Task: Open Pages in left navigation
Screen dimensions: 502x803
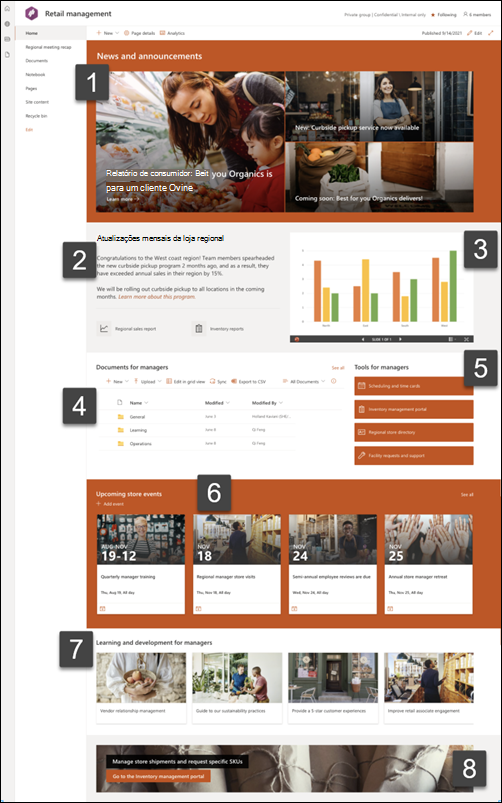Action: click(31, 88)
